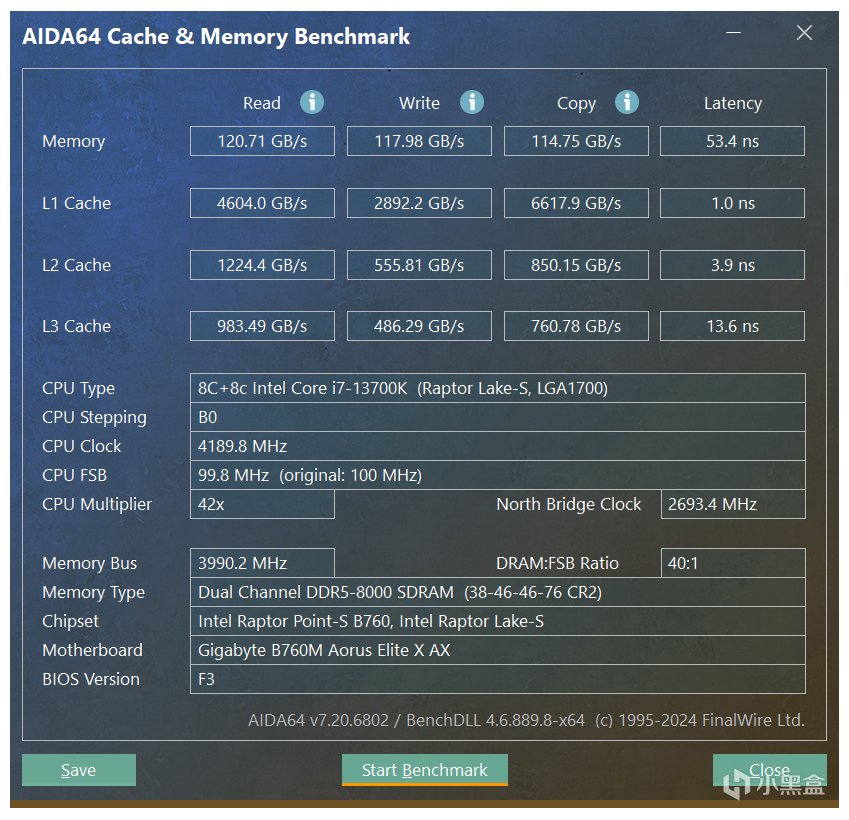This screenshot has width=849, height=820.
Task: Click the window X close icon
Action: (x=804, y=32)
